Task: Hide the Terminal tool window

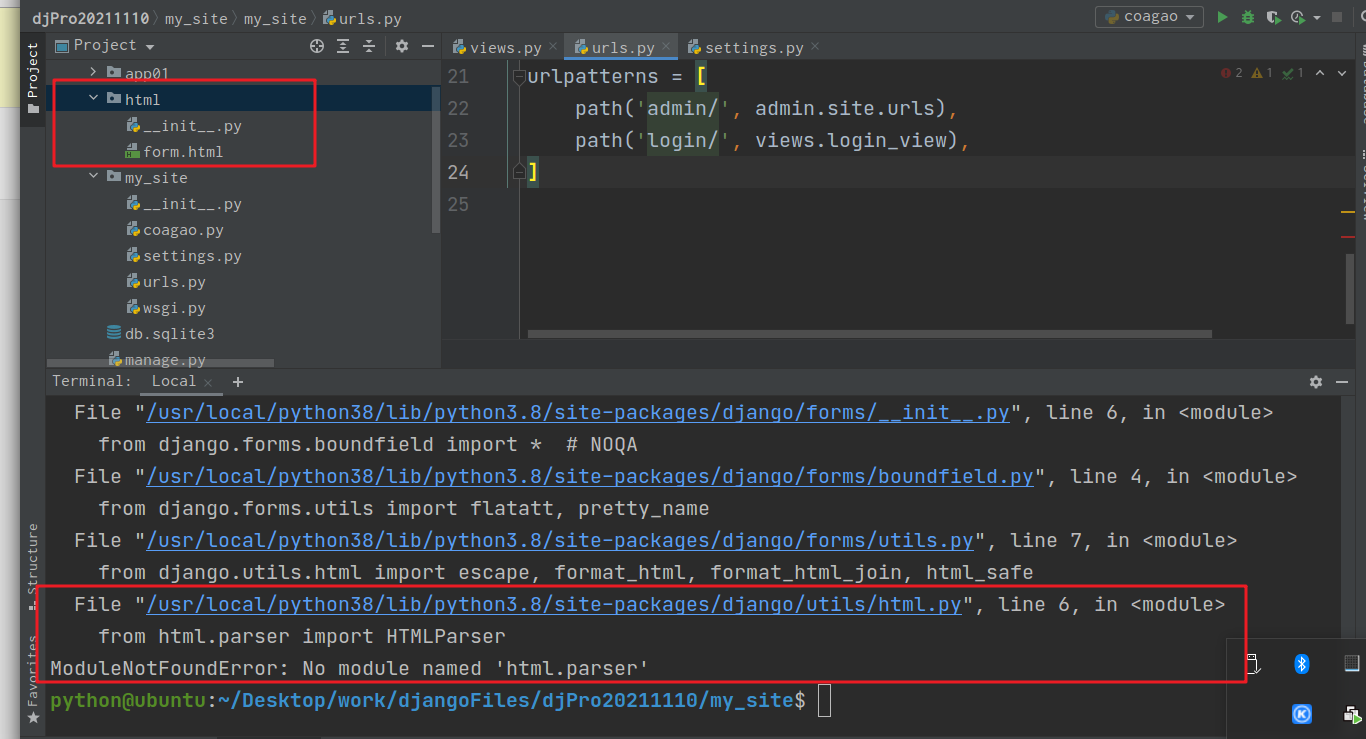Action: tap(1342, 382)
